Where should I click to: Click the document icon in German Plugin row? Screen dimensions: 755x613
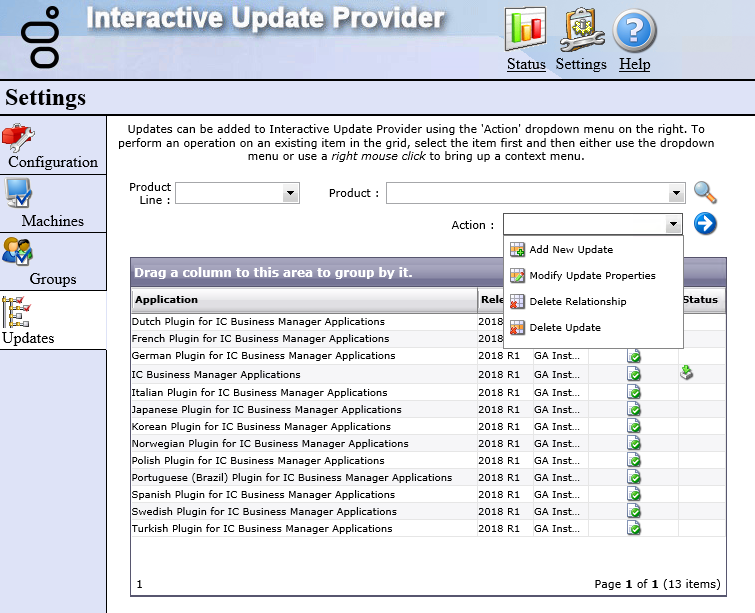pyautogui.click(x=634, y=357)
